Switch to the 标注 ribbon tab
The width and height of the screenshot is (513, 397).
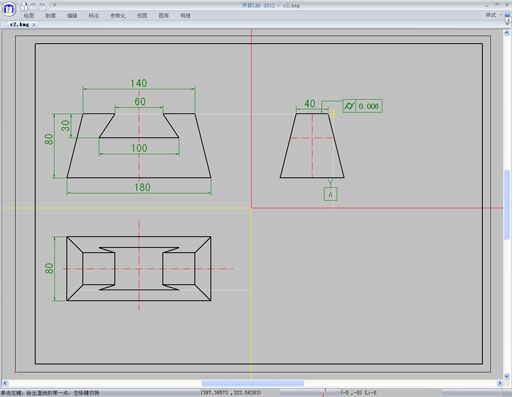(94, 16)
